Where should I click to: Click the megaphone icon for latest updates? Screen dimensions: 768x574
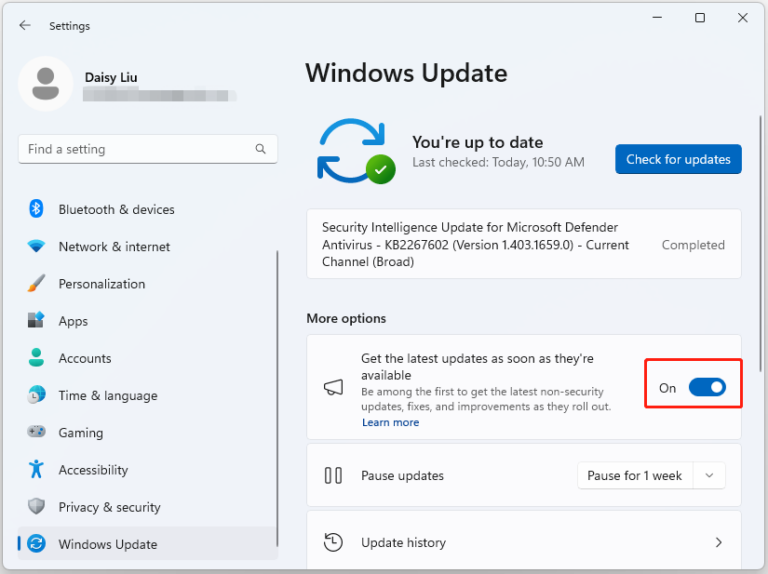click(x=334, y=387)
